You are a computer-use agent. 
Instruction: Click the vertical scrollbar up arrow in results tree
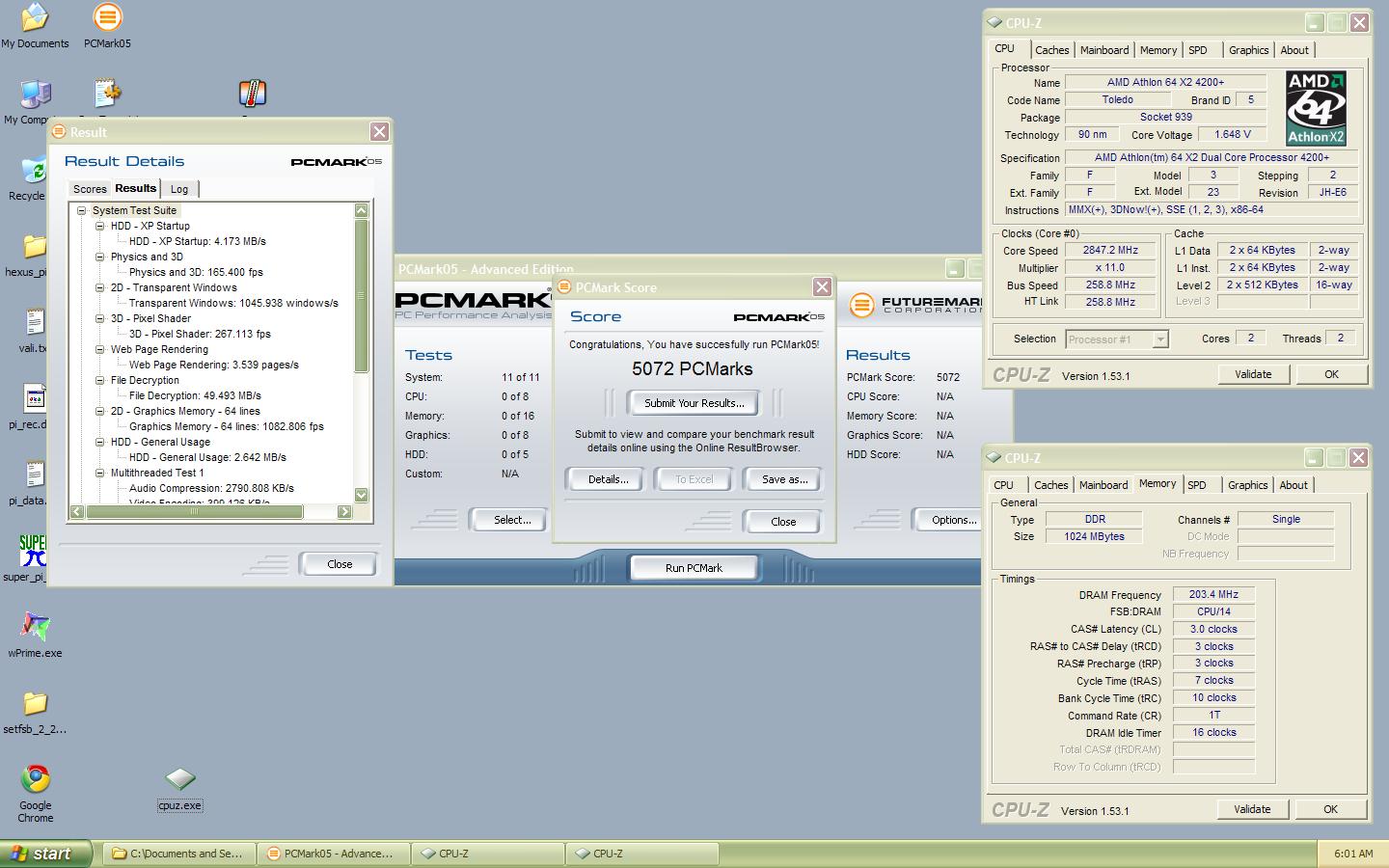click(x=362, y=210)
